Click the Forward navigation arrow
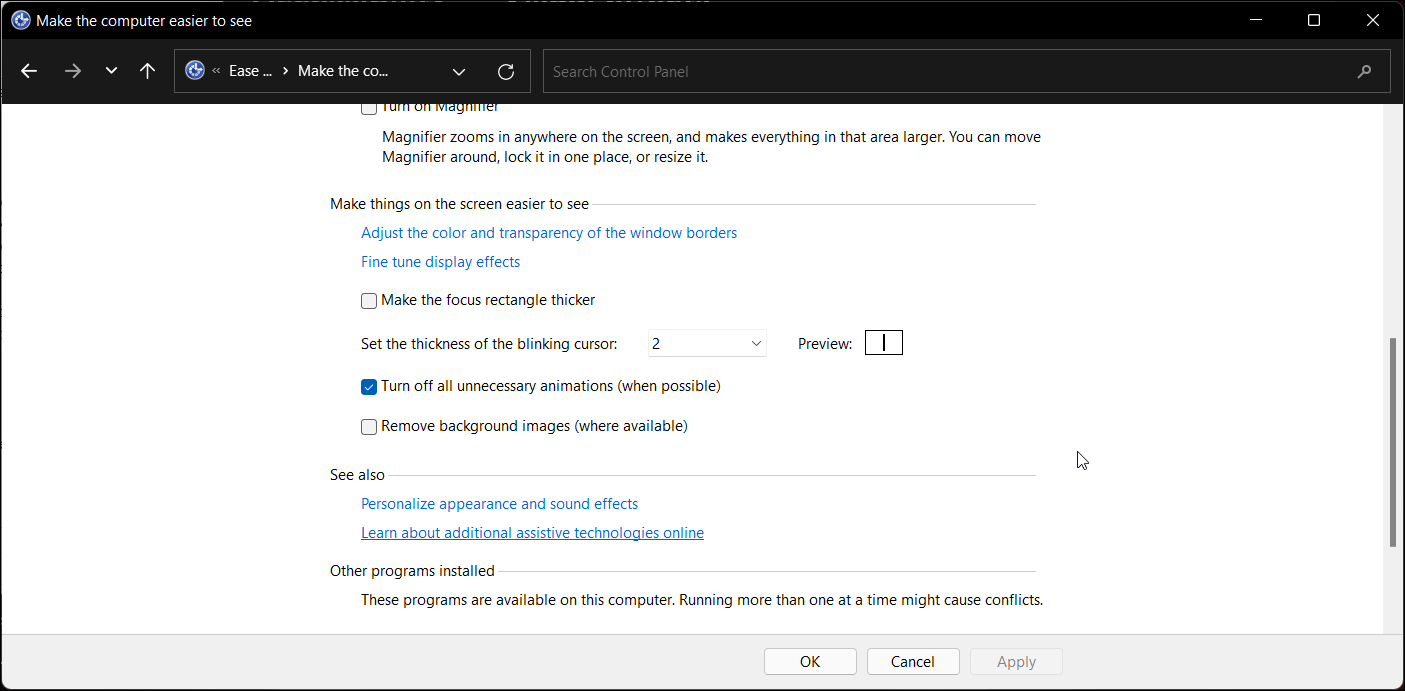This screenshot has width=1405, height=691. [x=72, y=71]
